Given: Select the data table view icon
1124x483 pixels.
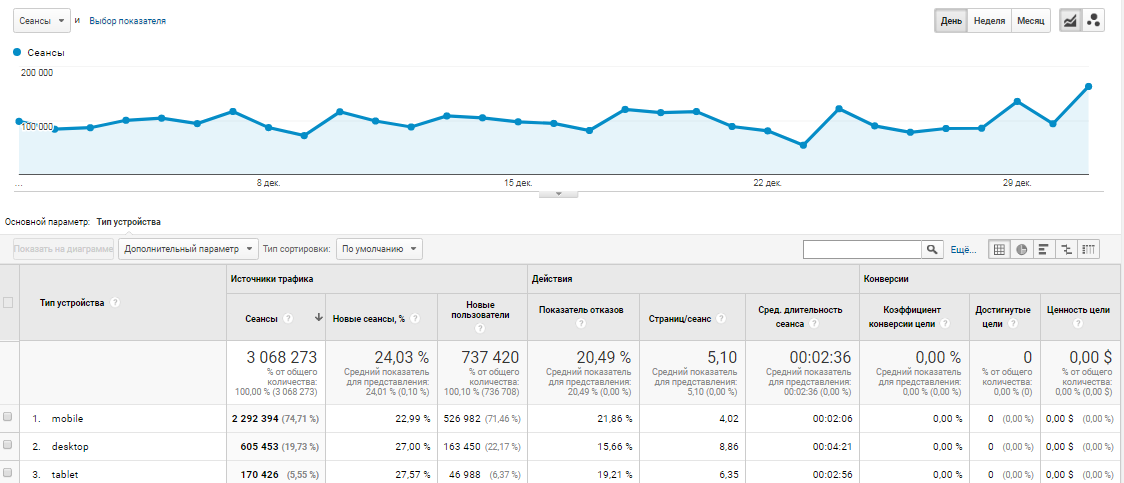Looking at the screenshot, I should (x=998, y=249).
